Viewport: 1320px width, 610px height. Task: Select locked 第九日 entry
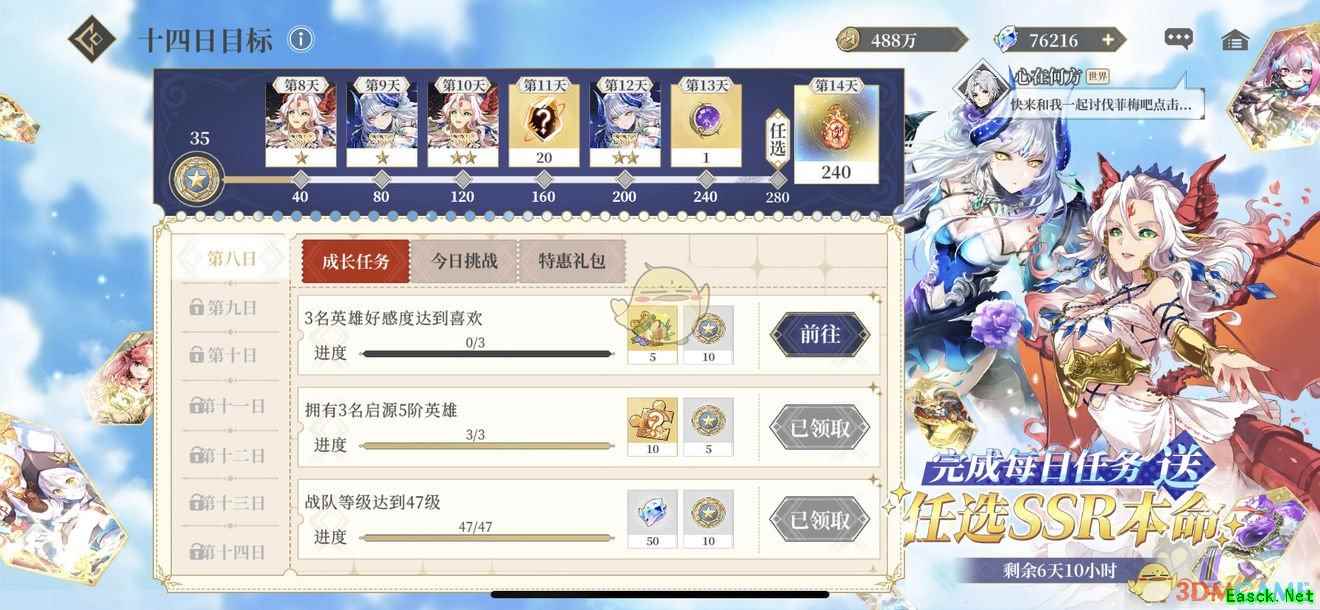pos(223,308)
